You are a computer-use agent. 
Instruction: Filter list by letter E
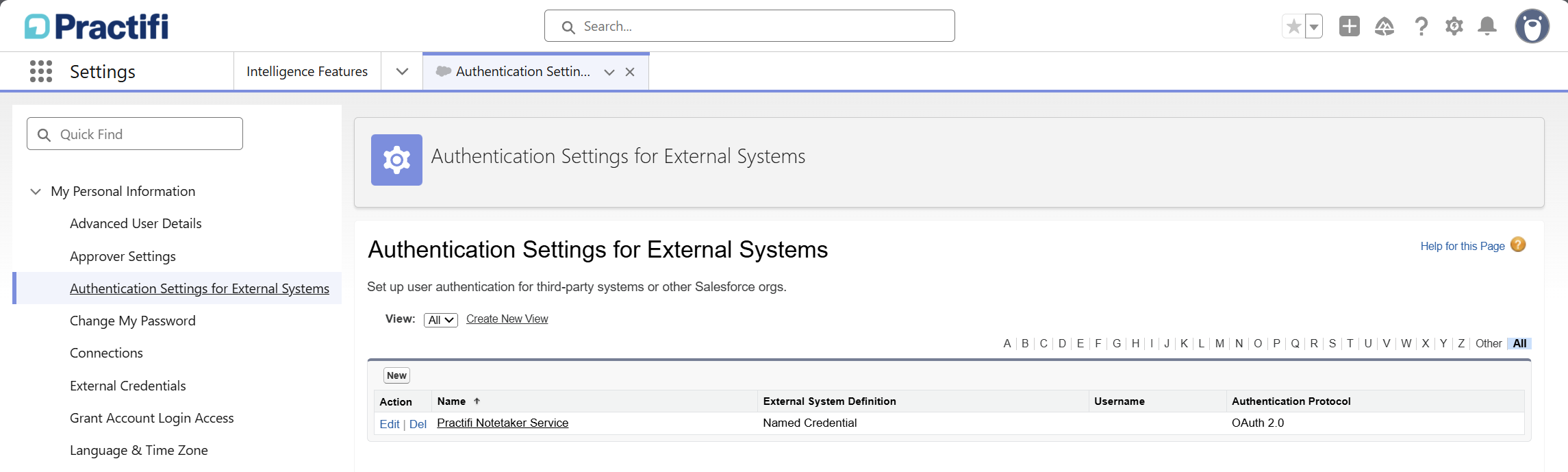tap(1080, 343)
